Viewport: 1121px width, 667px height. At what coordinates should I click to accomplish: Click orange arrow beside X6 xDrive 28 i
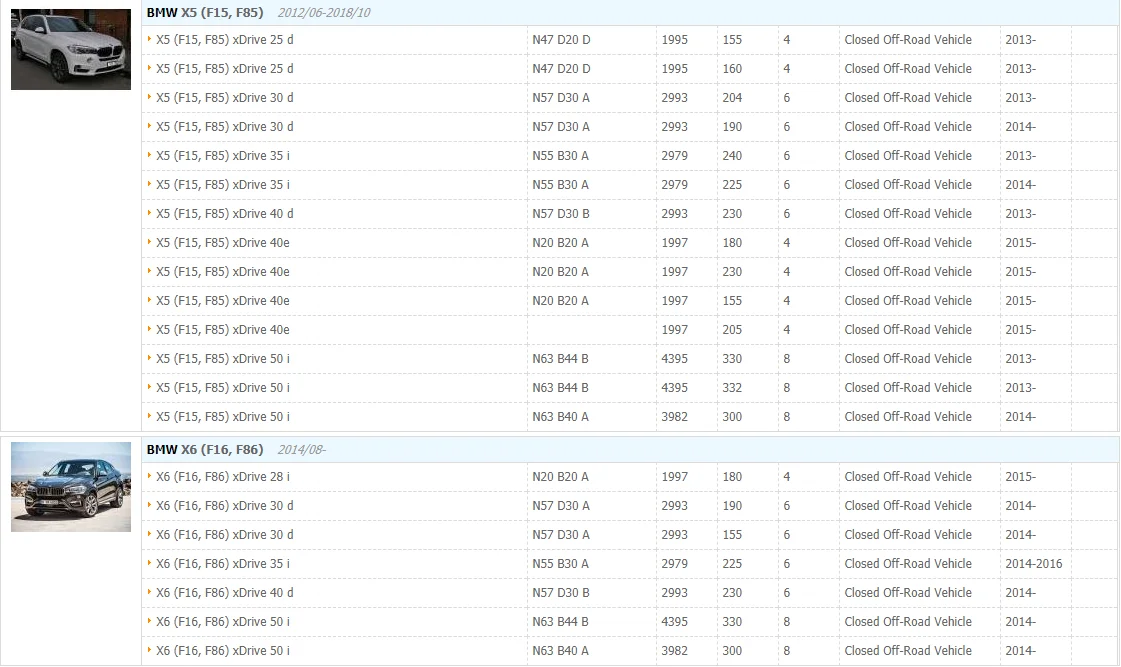149,476
